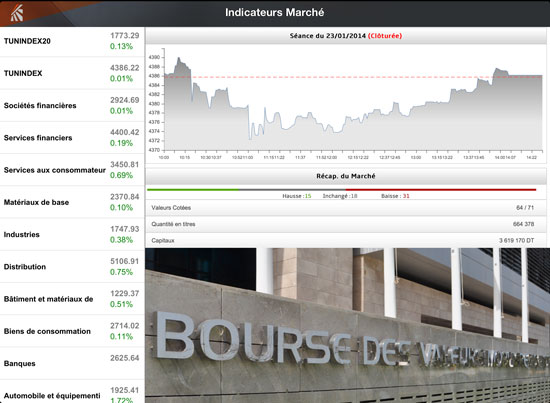Click the 664 378 quantity value
Image resolution: width=550 pixels, height=403 pixels.
point(523,224)
